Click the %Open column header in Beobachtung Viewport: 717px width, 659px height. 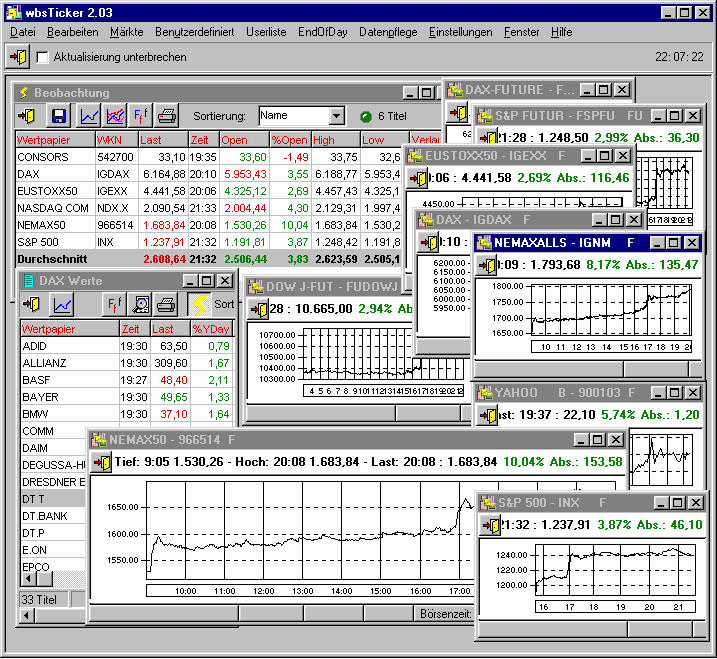[290, 140]
